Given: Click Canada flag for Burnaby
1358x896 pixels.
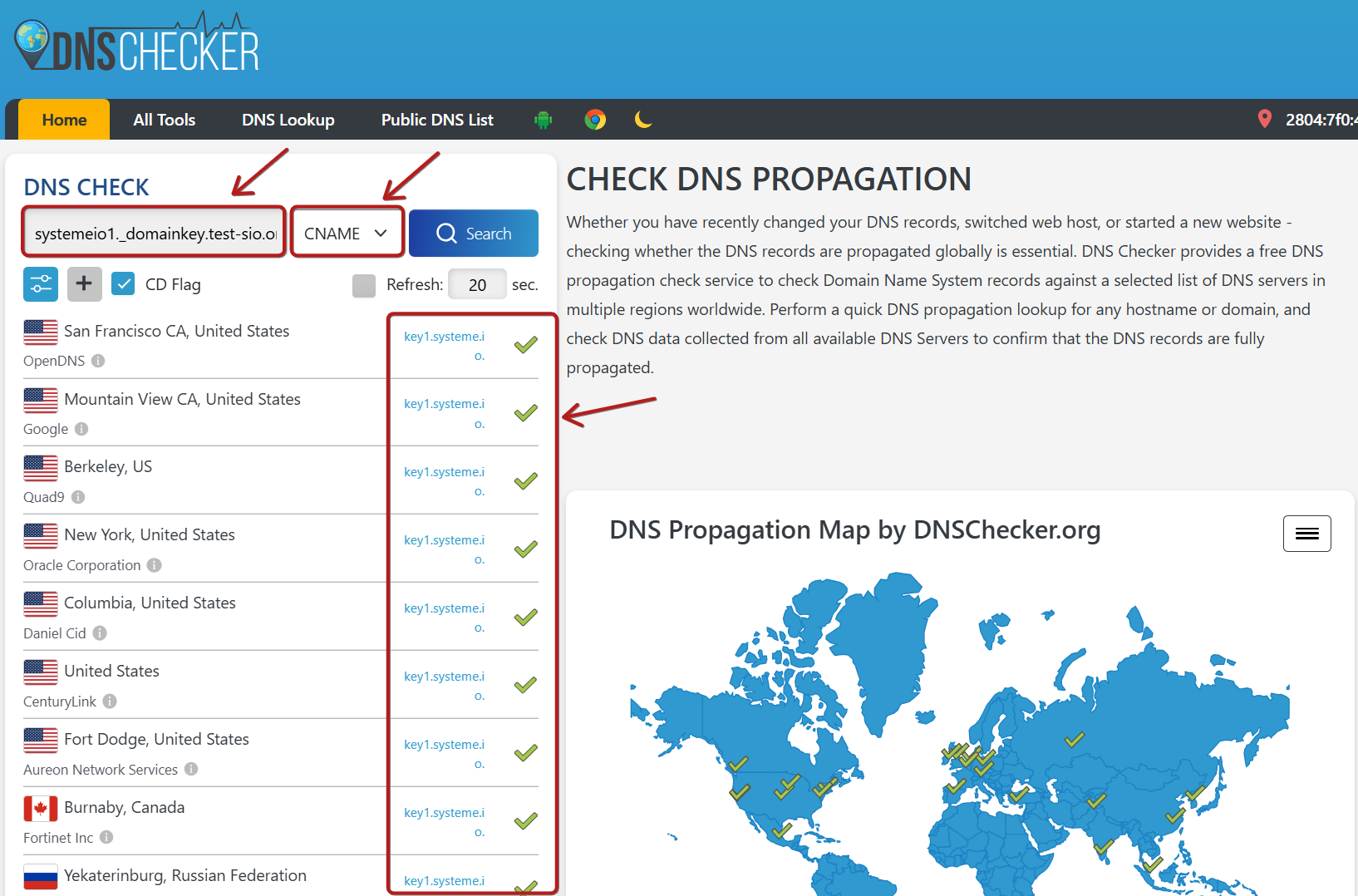Looking at the screenshot, I should tap(41, 808).
